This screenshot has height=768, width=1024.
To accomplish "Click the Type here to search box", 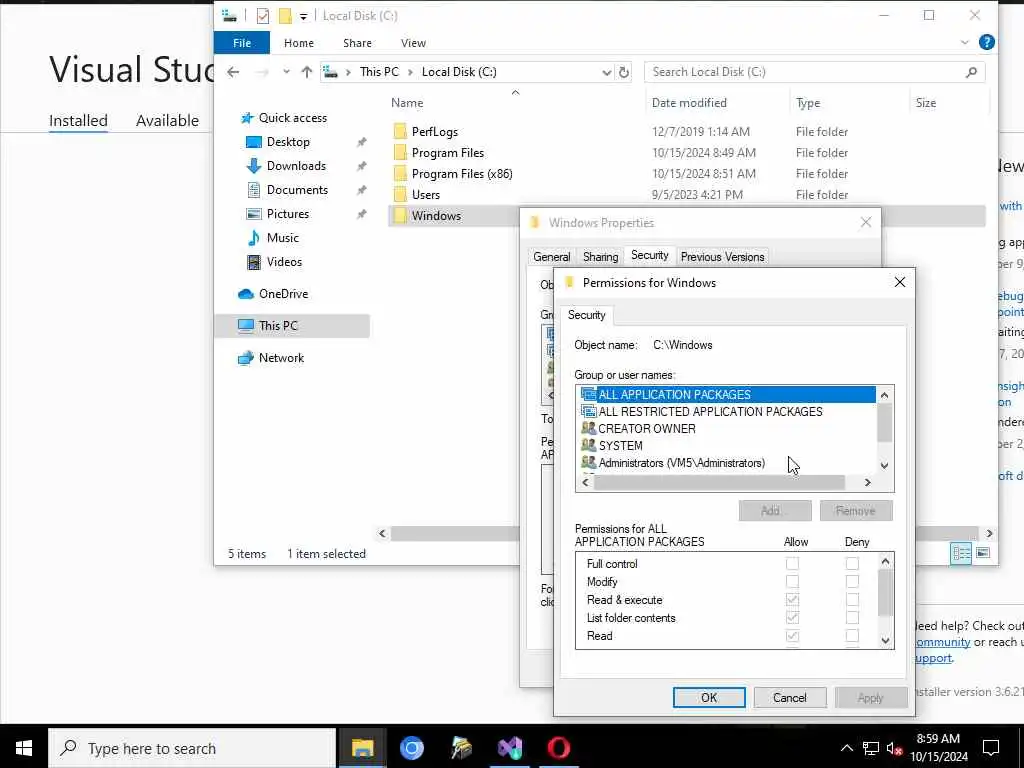I will click(192, 748).
